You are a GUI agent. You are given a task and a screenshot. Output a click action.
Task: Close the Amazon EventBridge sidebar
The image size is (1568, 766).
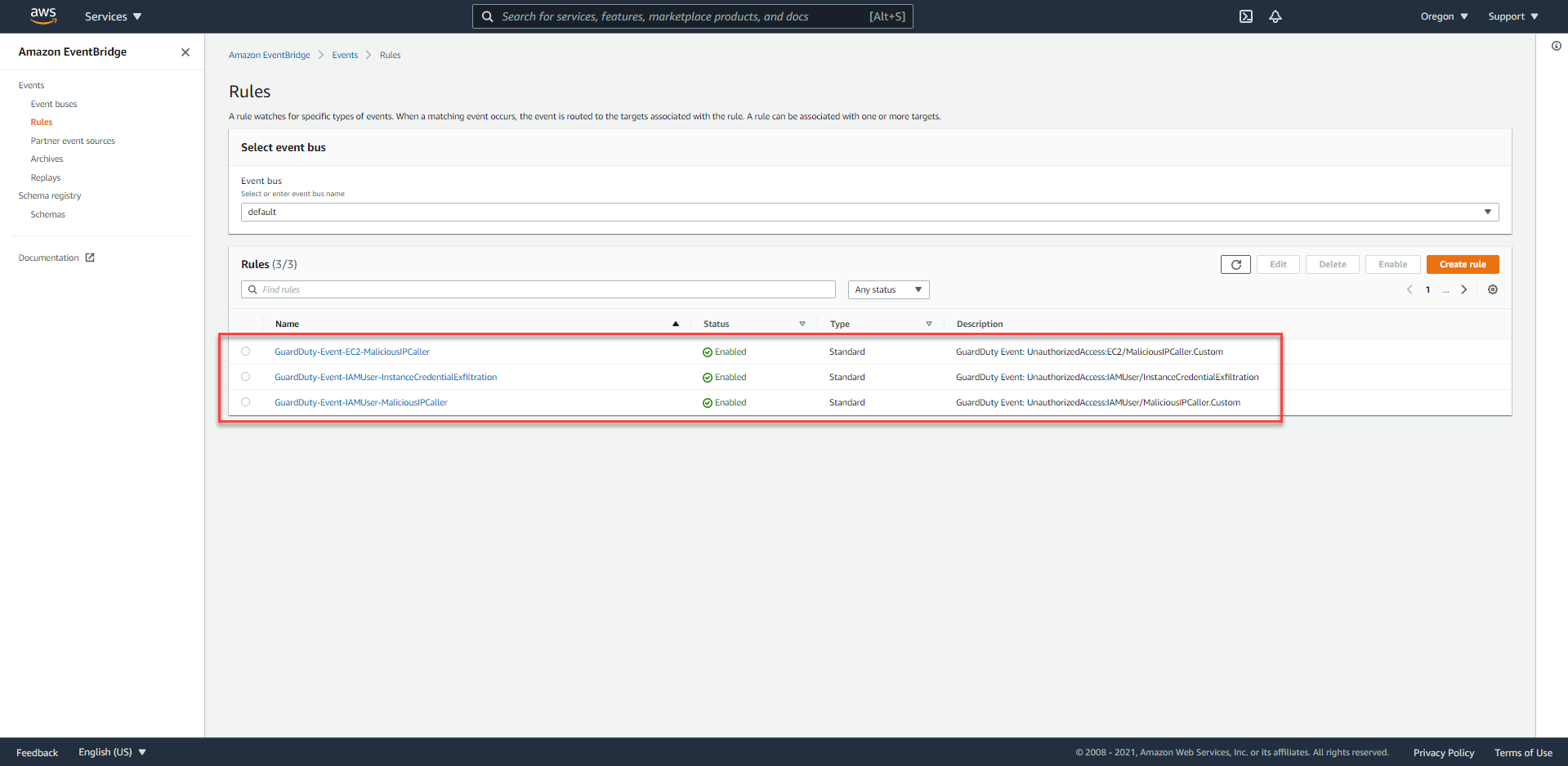pyautogui.click(x=185, y=52)
